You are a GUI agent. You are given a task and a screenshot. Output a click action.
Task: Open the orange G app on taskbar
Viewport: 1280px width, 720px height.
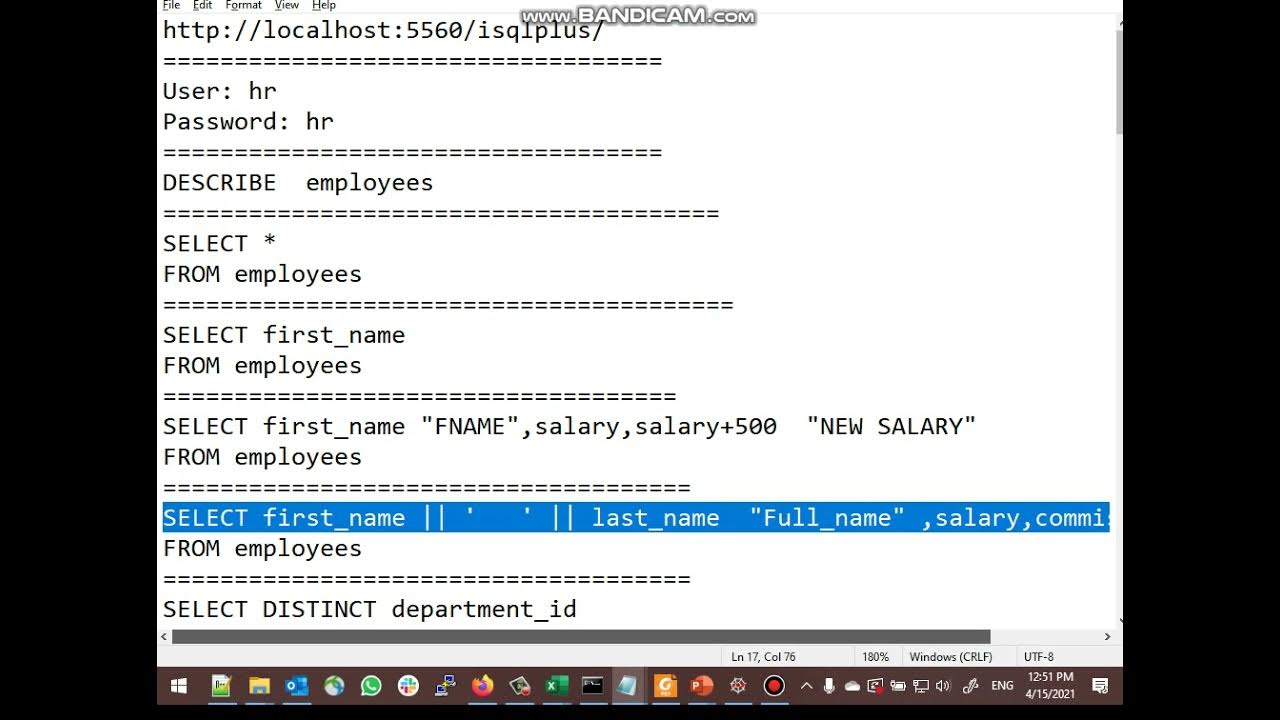pos(665,686)
